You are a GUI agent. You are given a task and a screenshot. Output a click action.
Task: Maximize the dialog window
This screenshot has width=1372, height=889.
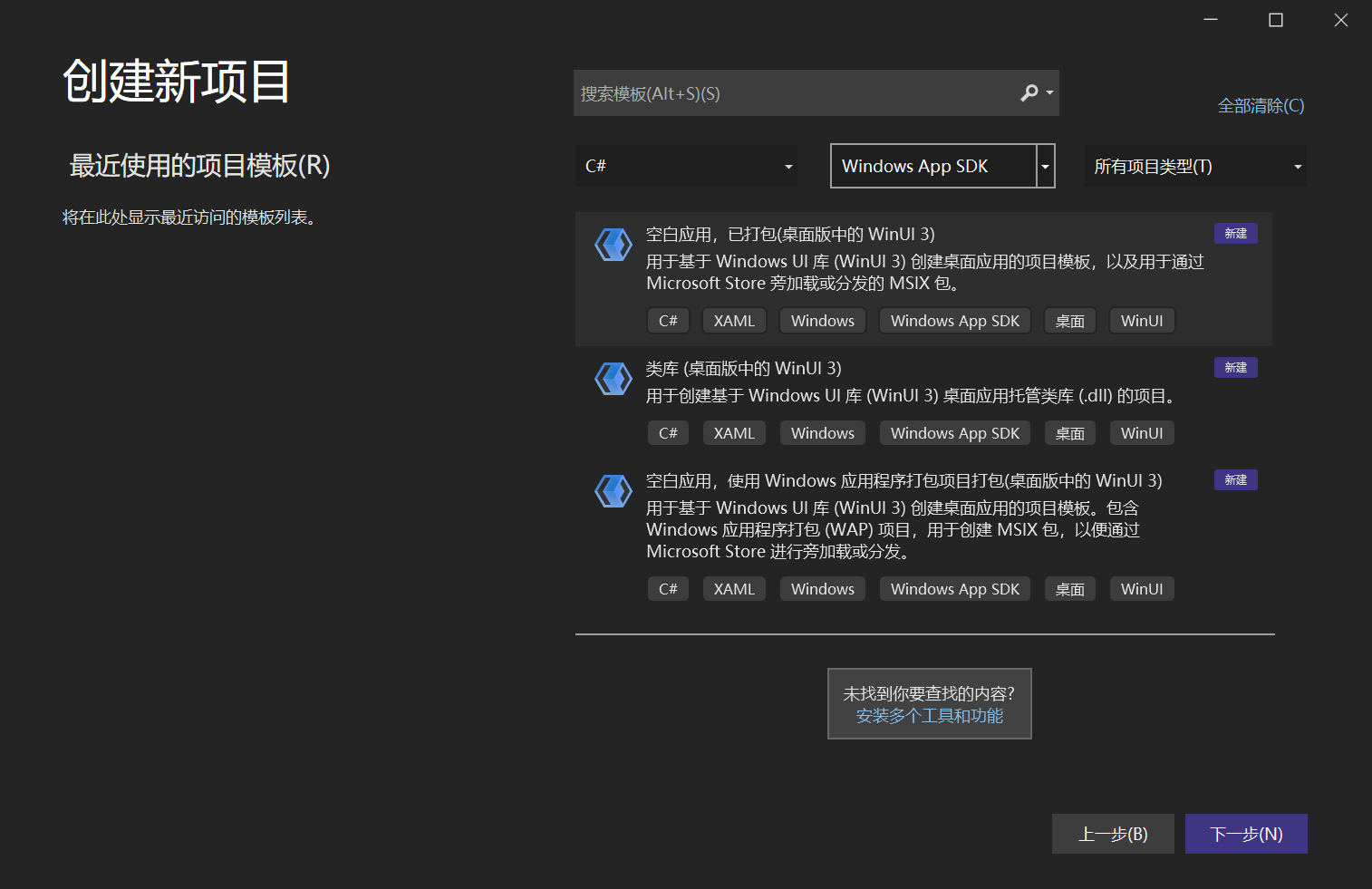(x=1276, y=20)
